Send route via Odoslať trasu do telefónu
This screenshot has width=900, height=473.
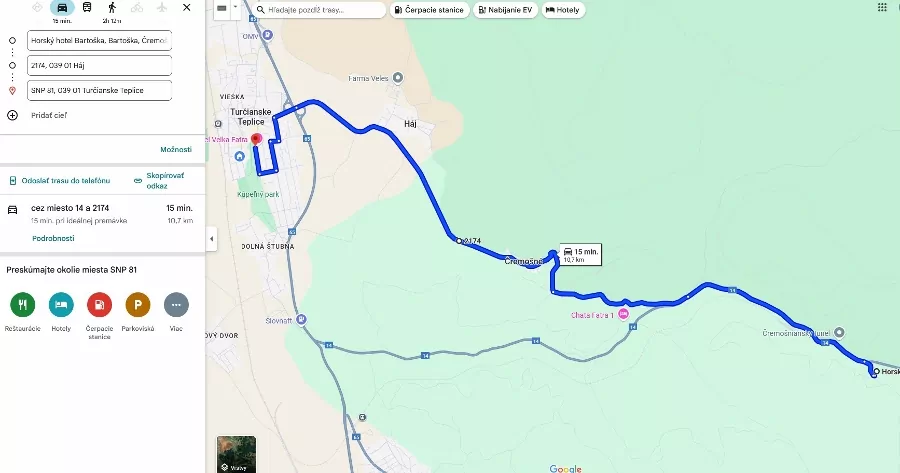(60, 181)
